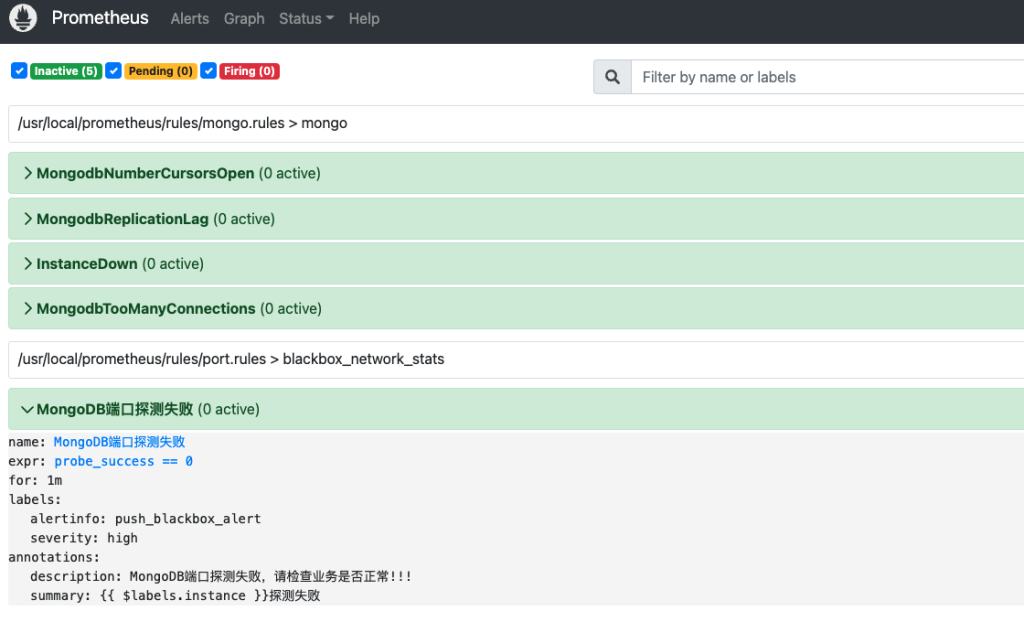
Task: Click the summary annotation line
Action: pos(175,596)
